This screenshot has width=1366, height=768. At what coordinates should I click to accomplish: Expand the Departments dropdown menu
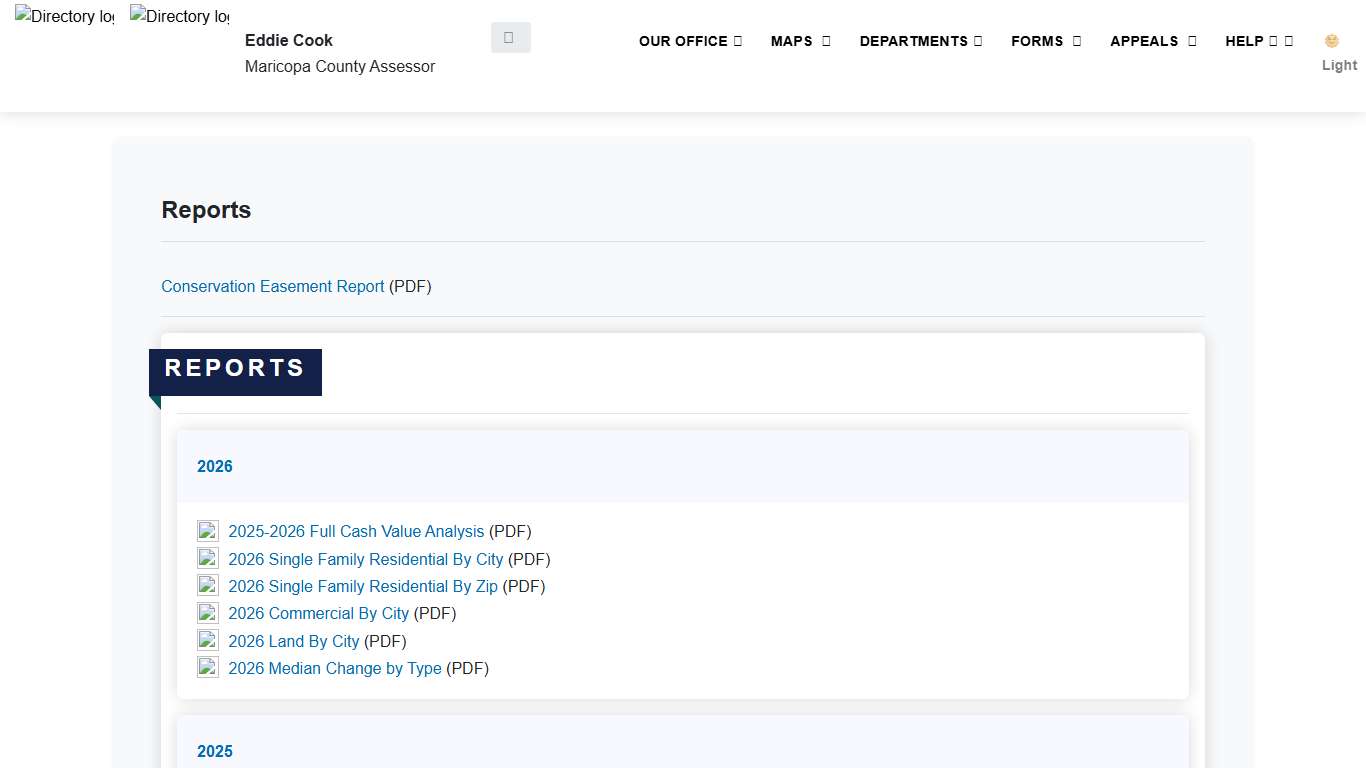920,41
